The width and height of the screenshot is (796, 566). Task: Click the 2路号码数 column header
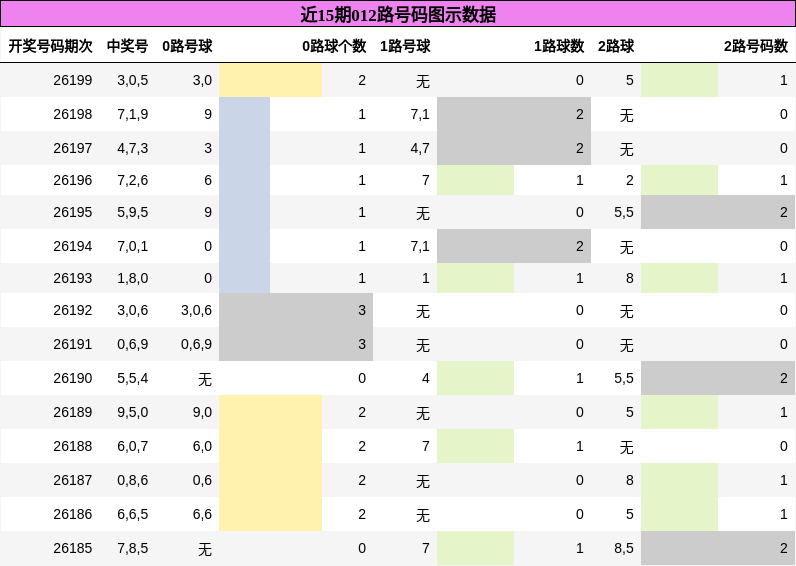[x=756, y=46]
